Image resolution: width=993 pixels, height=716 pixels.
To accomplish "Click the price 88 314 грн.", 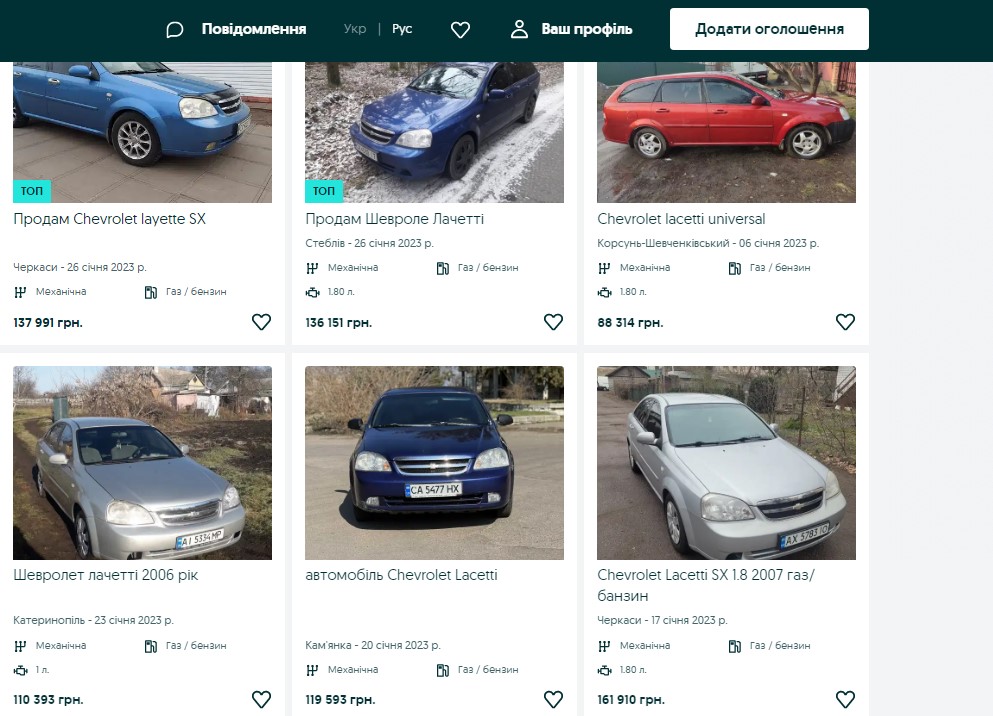I will (x=630, y=323).
